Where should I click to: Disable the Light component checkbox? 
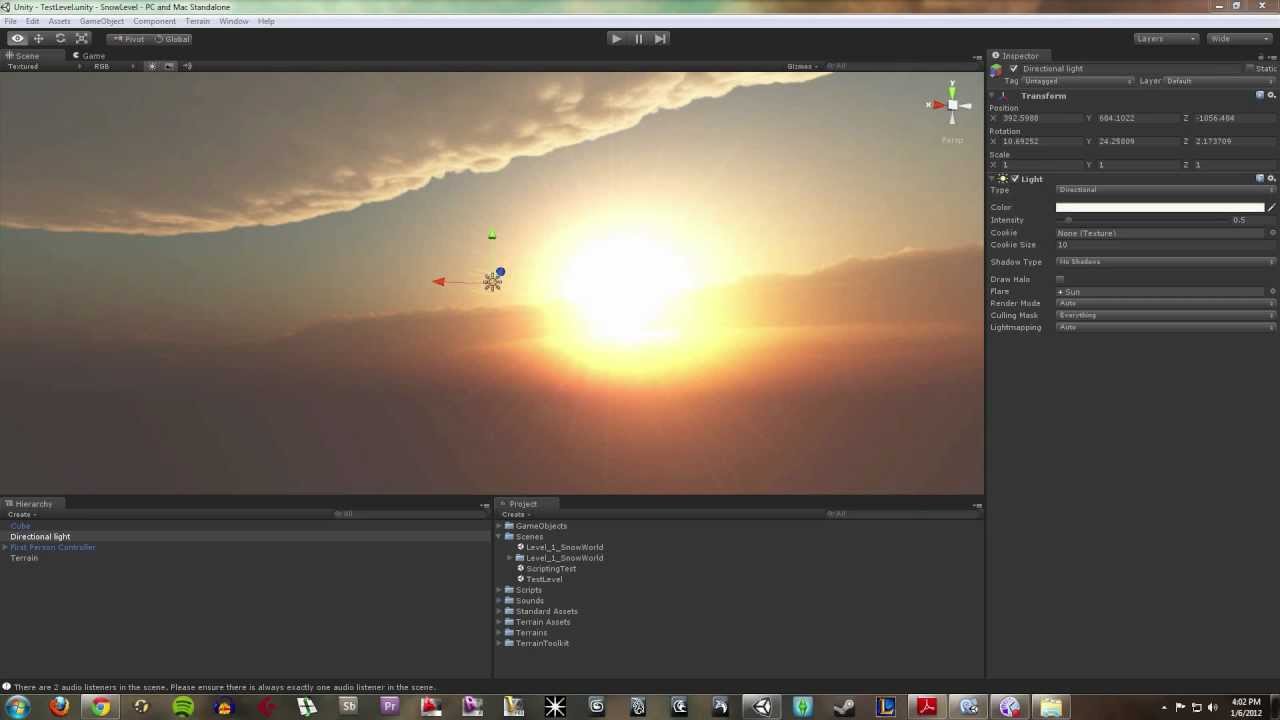(1015, 179)
